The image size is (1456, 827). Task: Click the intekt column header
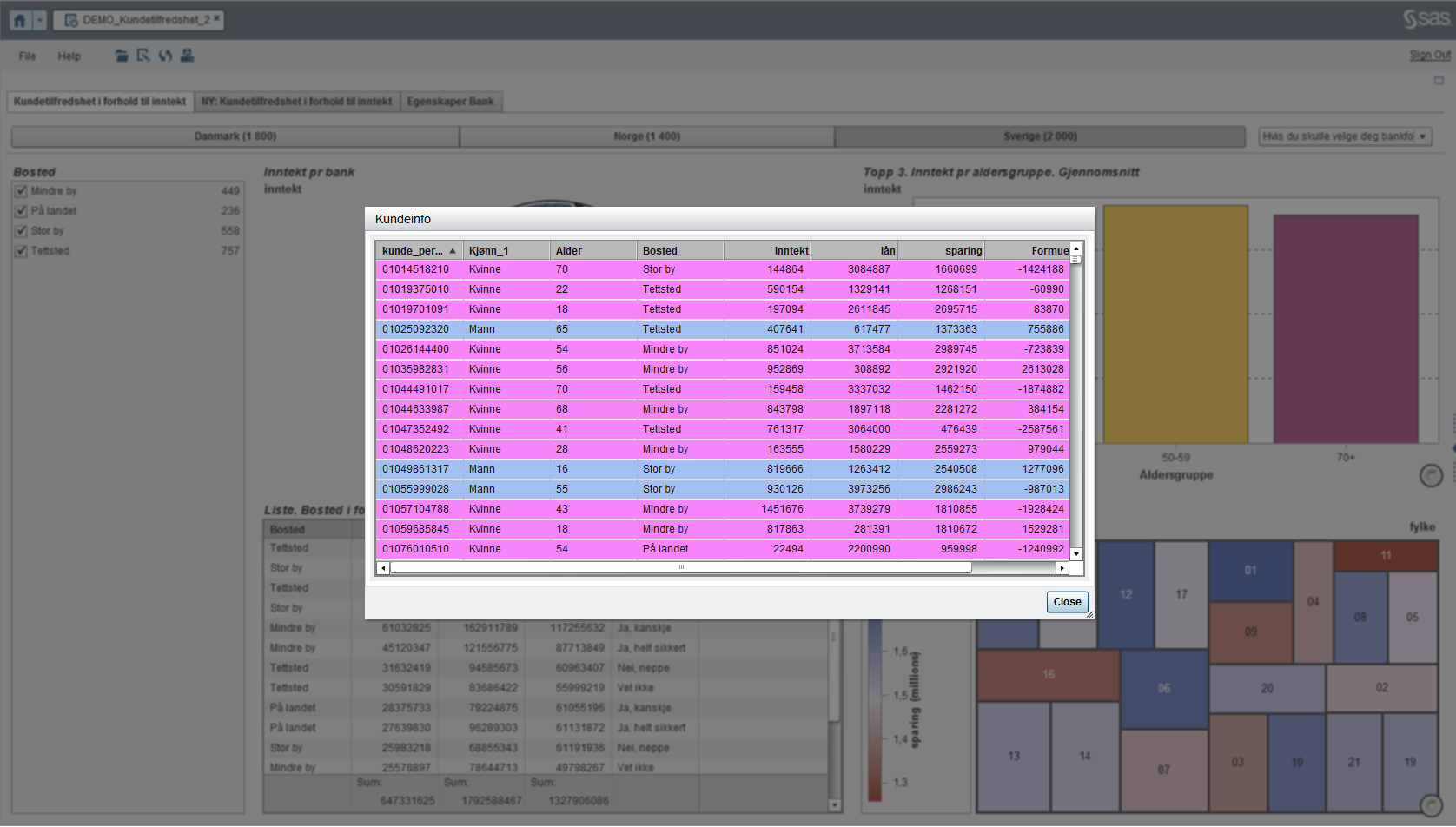(767, 250)
